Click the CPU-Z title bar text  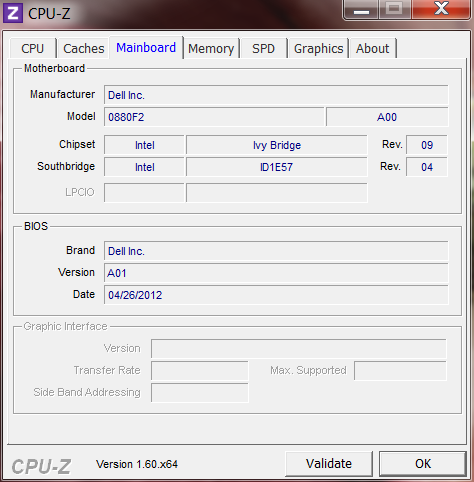49,14
